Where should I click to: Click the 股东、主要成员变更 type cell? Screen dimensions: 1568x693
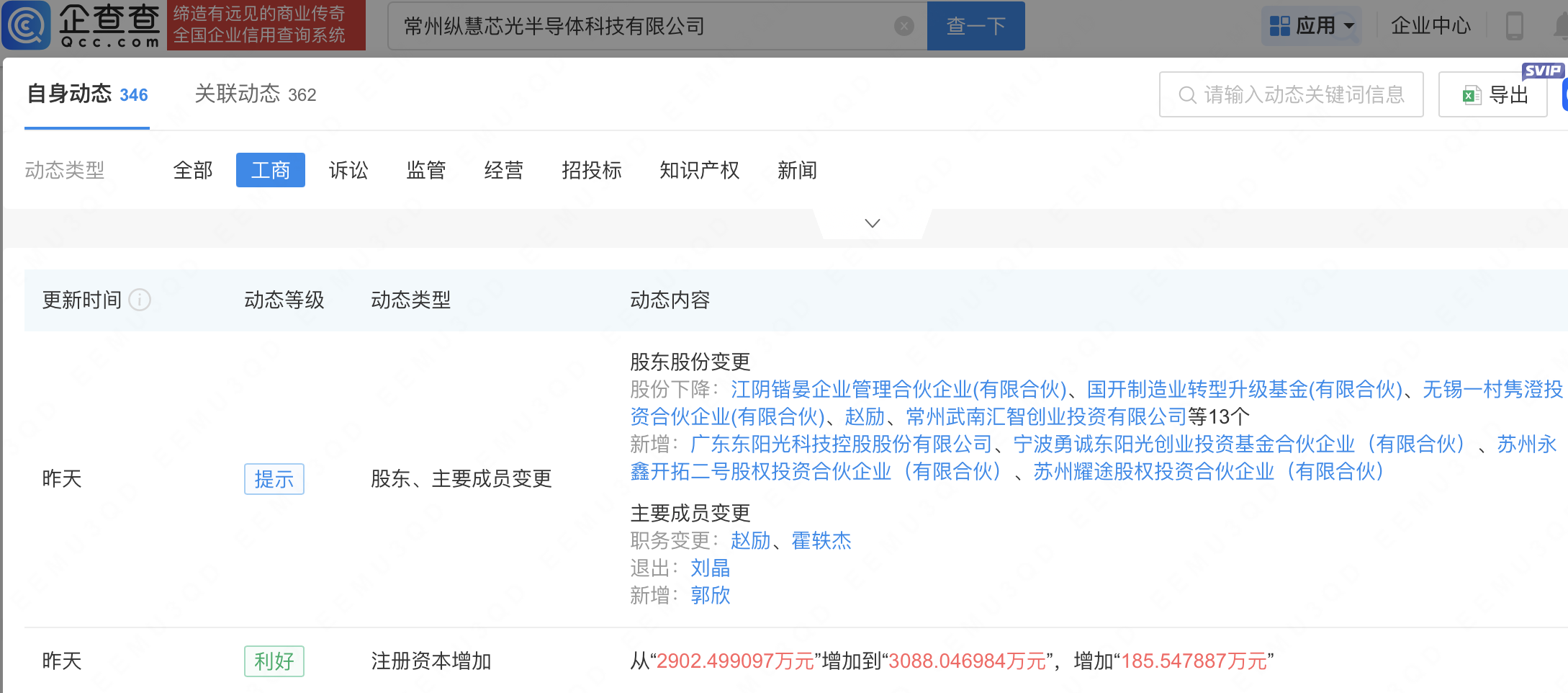pos(461,479)
